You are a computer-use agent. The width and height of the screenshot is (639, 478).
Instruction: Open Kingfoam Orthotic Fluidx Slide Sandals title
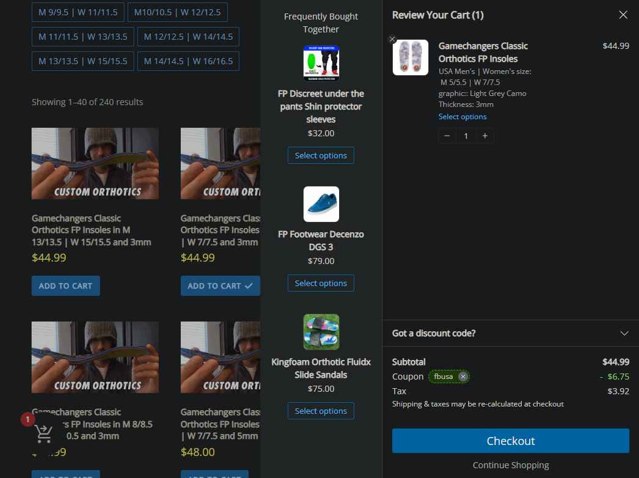[321, 368]
